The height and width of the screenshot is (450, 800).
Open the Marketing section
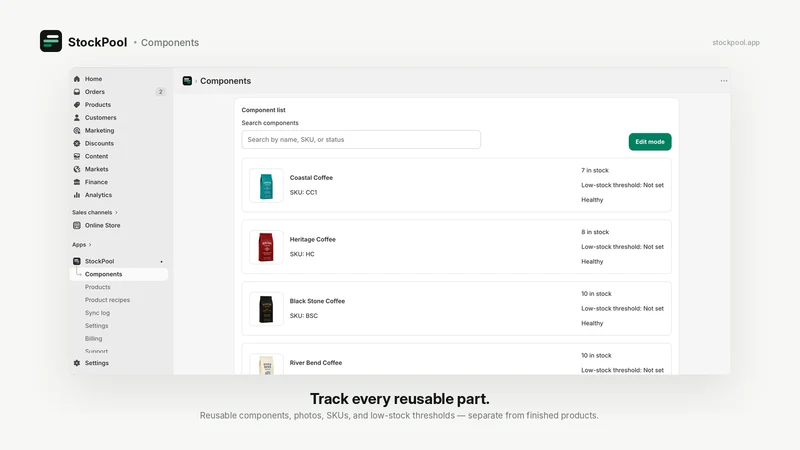coord(99,131)
